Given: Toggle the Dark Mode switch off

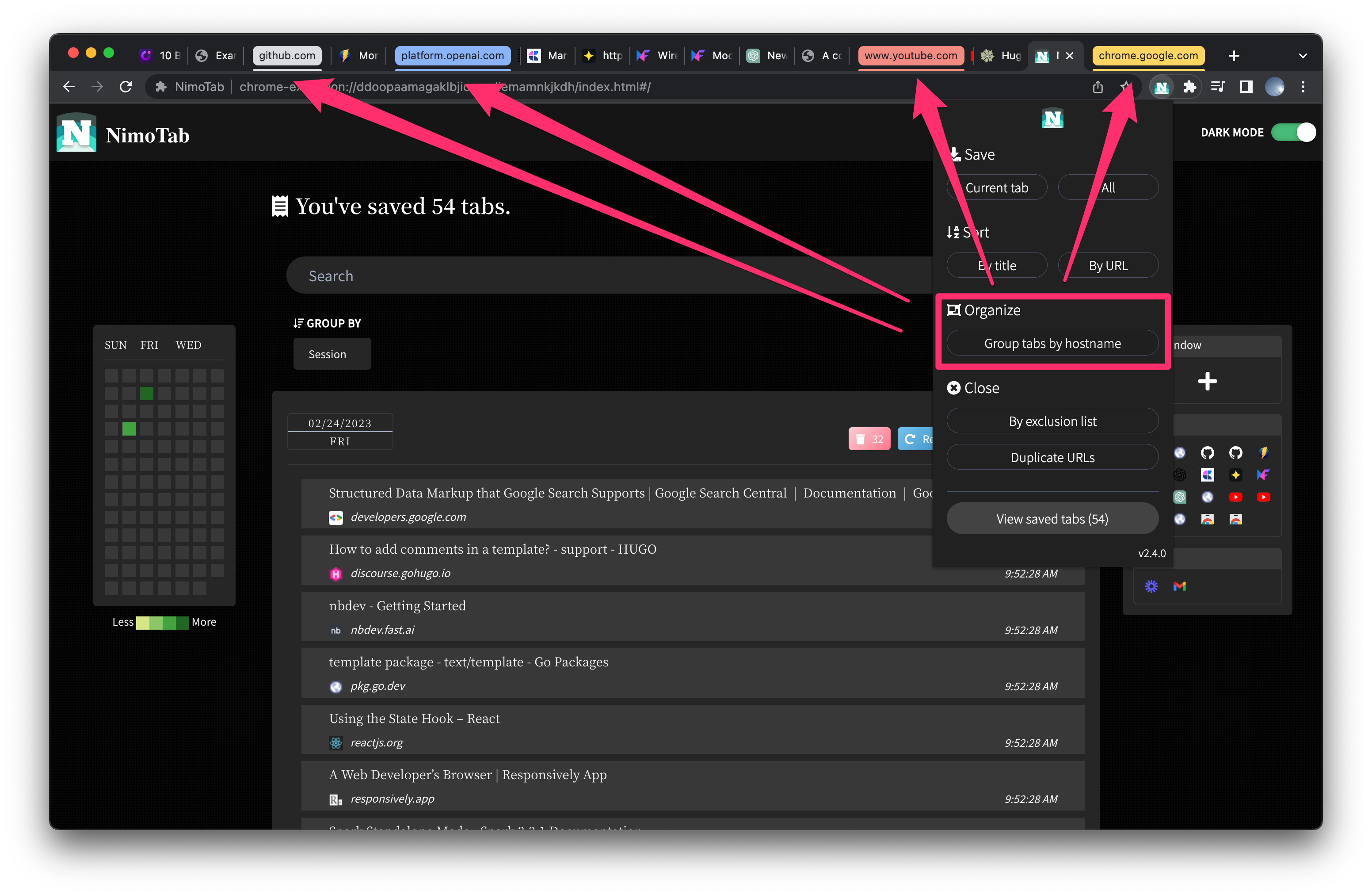Looking at the screenshot, I should [1294, 133].
